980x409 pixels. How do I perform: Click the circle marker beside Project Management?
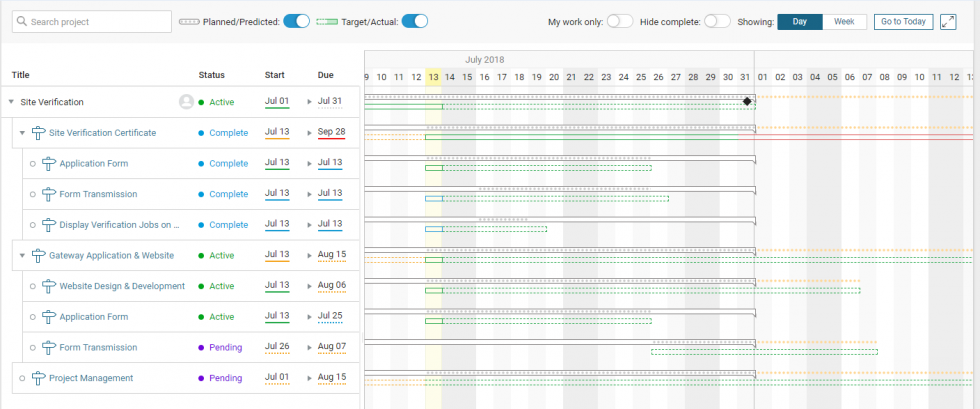coord(22,378)
